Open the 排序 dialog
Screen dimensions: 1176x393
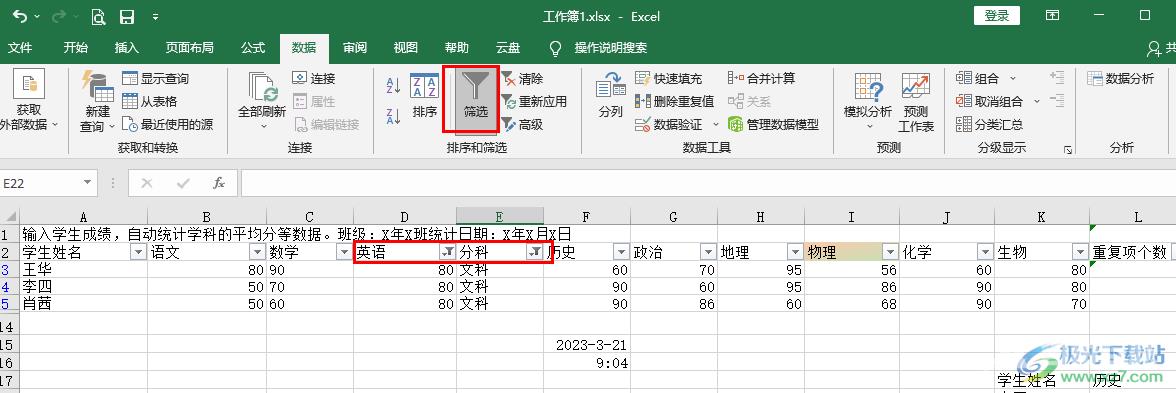[425, 96]
